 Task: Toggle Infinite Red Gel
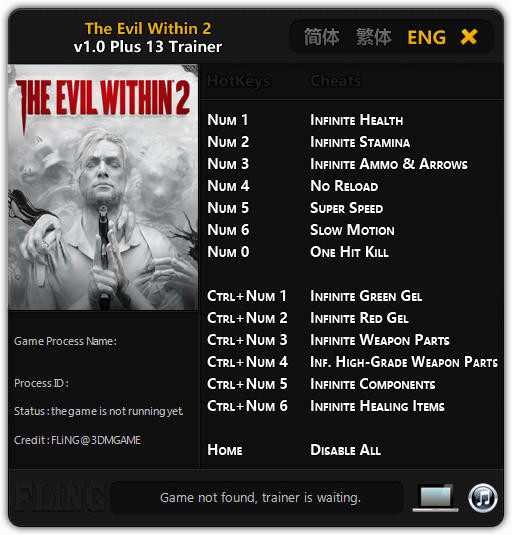pyautogui.click(x=359, y=318)
